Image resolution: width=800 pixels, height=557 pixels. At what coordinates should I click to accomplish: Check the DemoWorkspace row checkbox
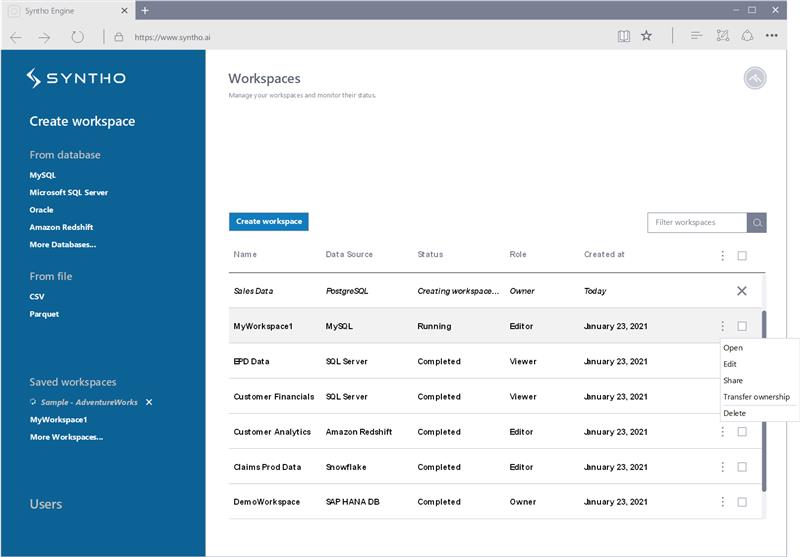742,502
